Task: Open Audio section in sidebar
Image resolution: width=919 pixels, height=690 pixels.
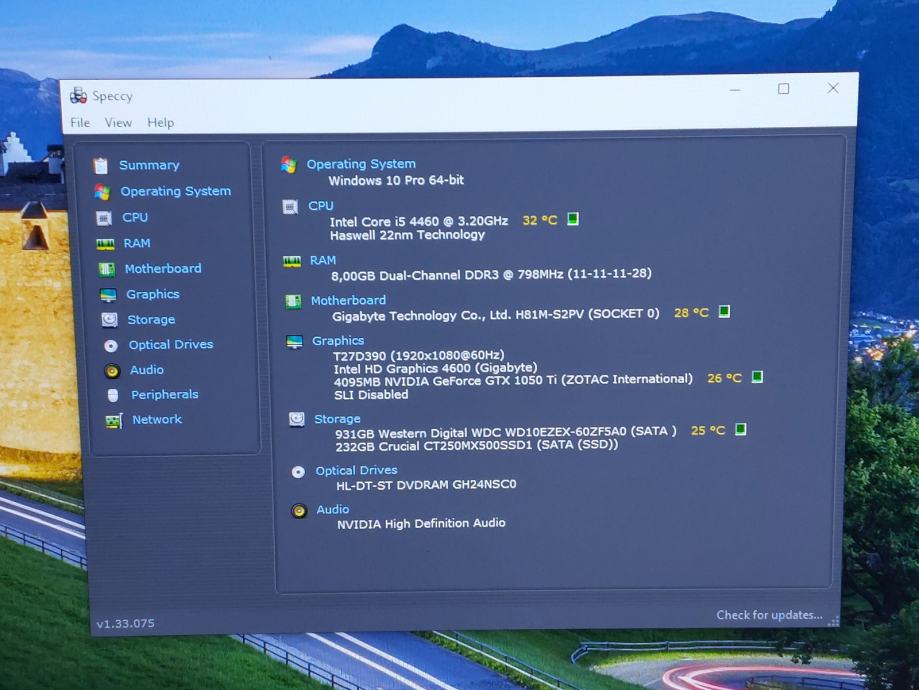Action: [x=147, y=370]
